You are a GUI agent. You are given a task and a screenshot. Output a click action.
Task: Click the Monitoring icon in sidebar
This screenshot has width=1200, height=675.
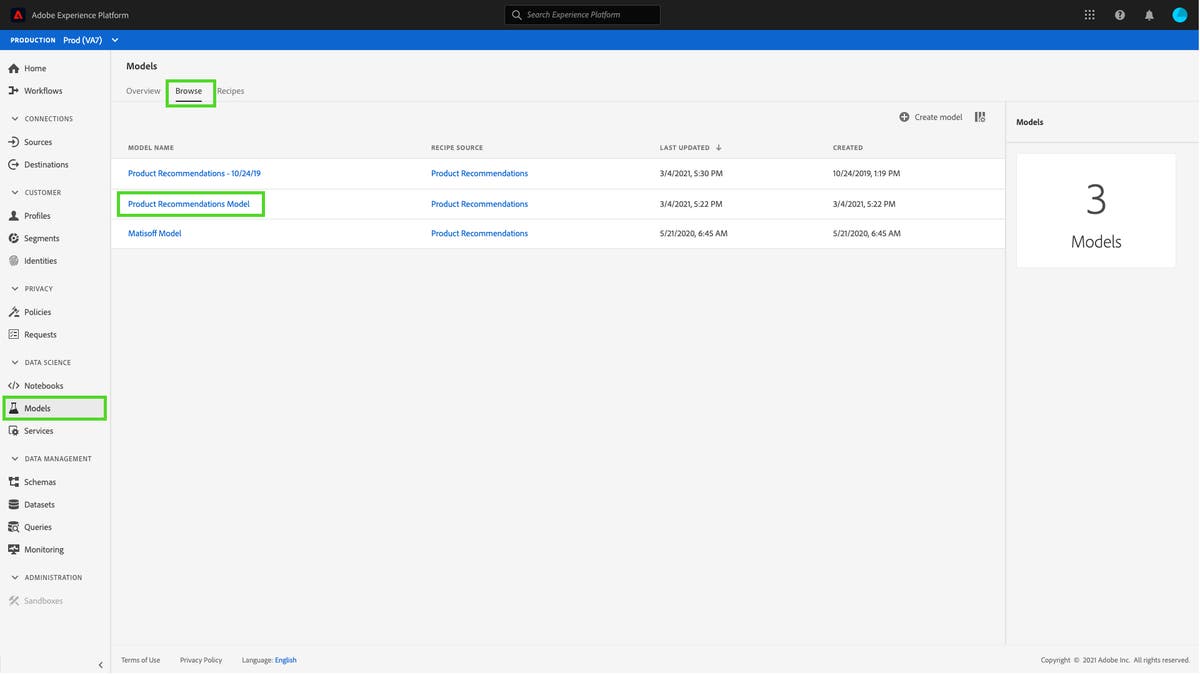click(14, 549)
